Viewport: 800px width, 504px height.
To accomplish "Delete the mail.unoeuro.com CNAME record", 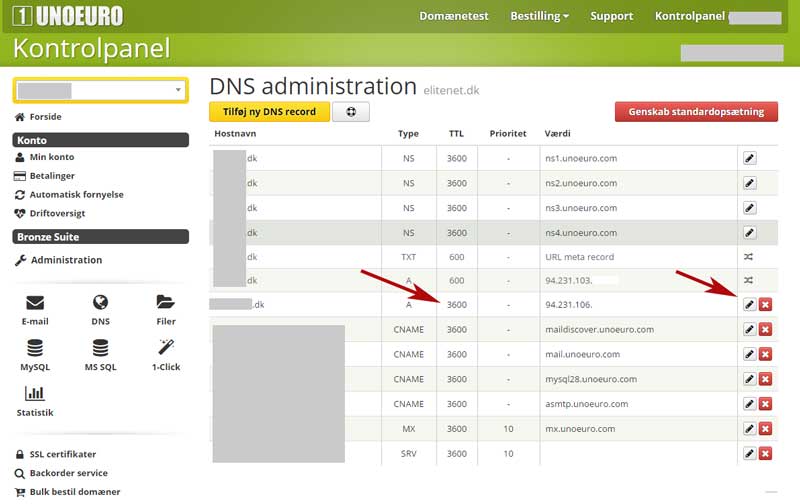I will 765,354.
